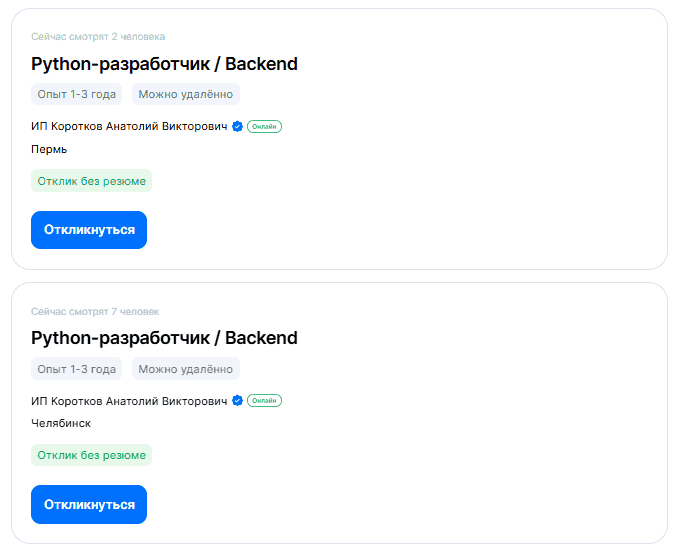
Task: Select the Опыт 1-3 года tag in the Челябинск card
Action: [76, 369]
